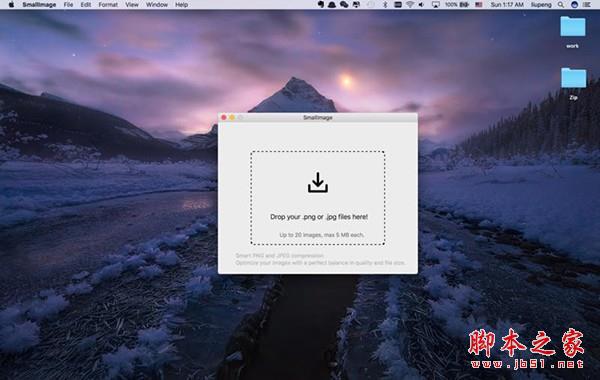Click the Siri icon in menu bar
This screenshot has width=600, height=380.
pos(574,5)
